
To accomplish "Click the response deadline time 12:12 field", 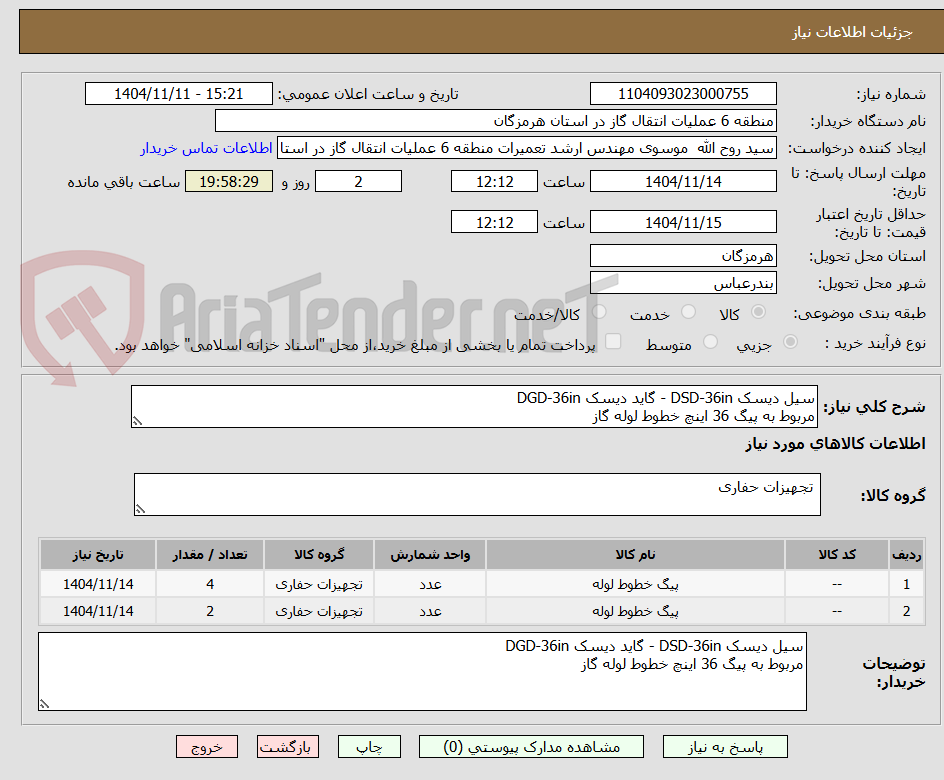I will [494, 181].
